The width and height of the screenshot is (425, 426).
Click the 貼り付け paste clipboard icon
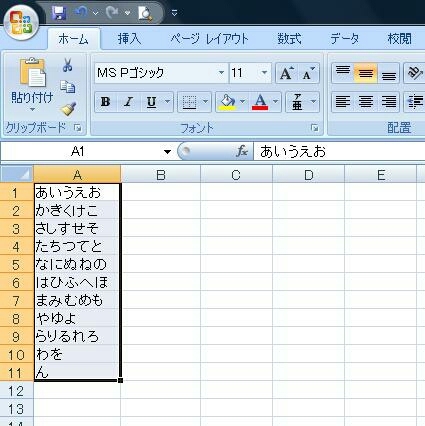click(32, 72)
